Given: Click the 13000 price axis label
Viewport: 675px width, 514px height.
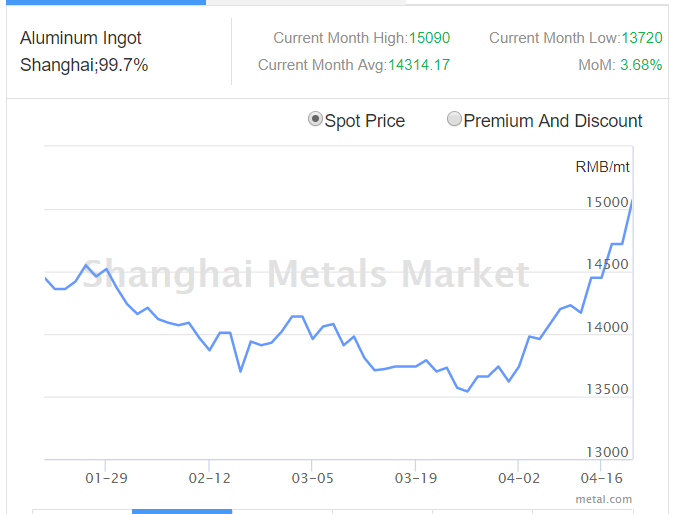Looking at the screenshot, I should tap(607, 453).
